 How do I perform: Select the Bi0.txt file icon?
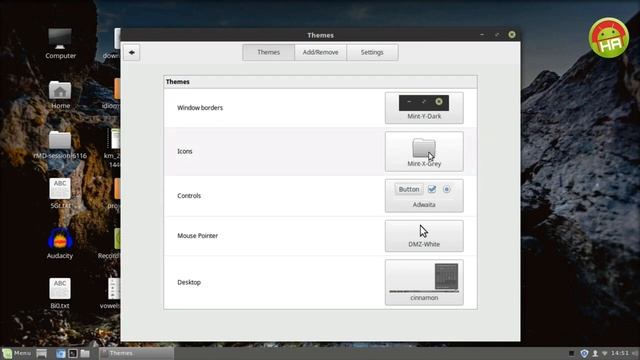60,293
